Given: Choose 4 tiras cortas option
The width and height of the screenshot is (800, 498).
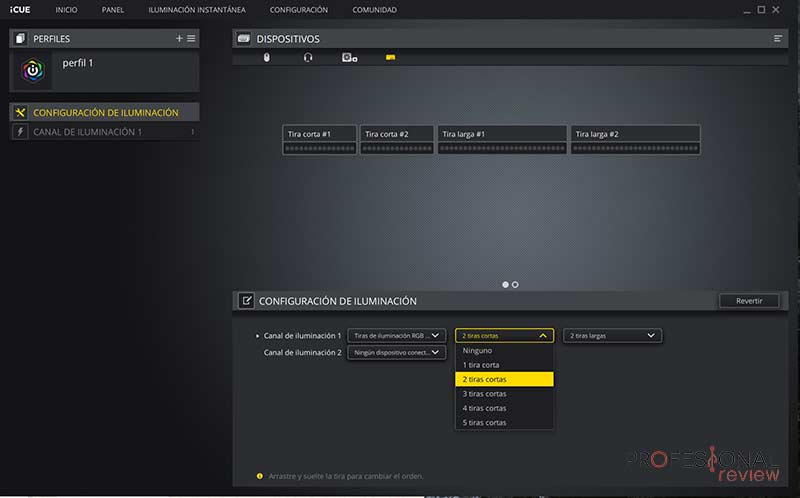Looking at the screenshot, I should pos(504,408).
